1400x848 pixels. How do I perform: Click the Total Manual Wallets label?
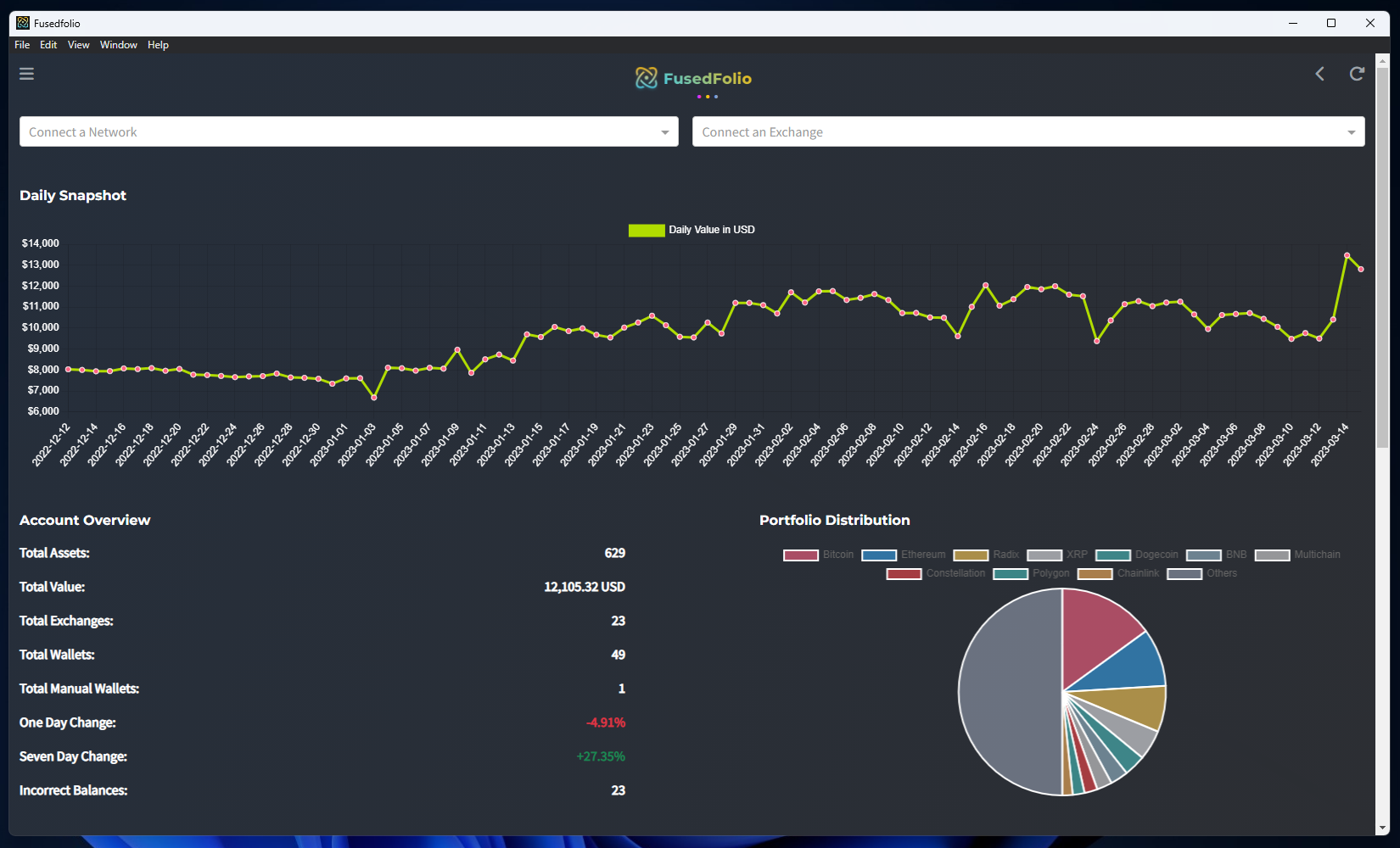coord(79,689)
